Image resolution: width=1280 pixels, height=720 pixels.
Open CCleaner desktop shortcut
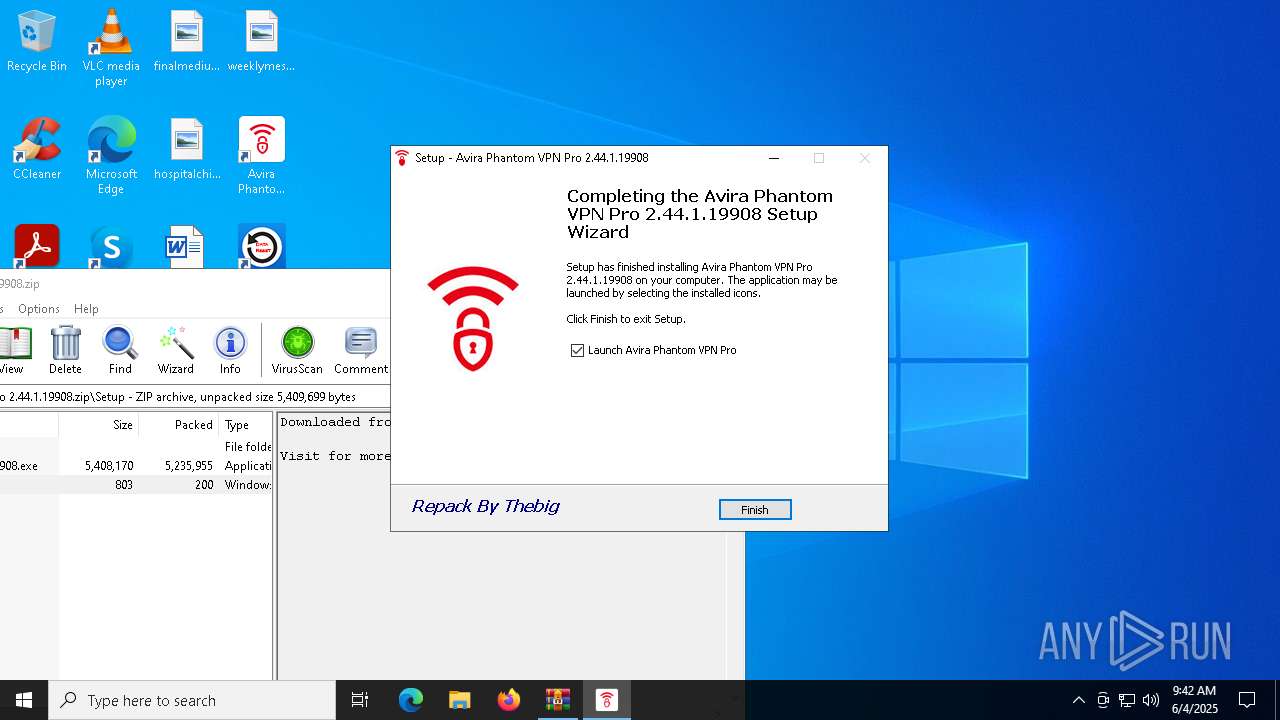[37, 149]
